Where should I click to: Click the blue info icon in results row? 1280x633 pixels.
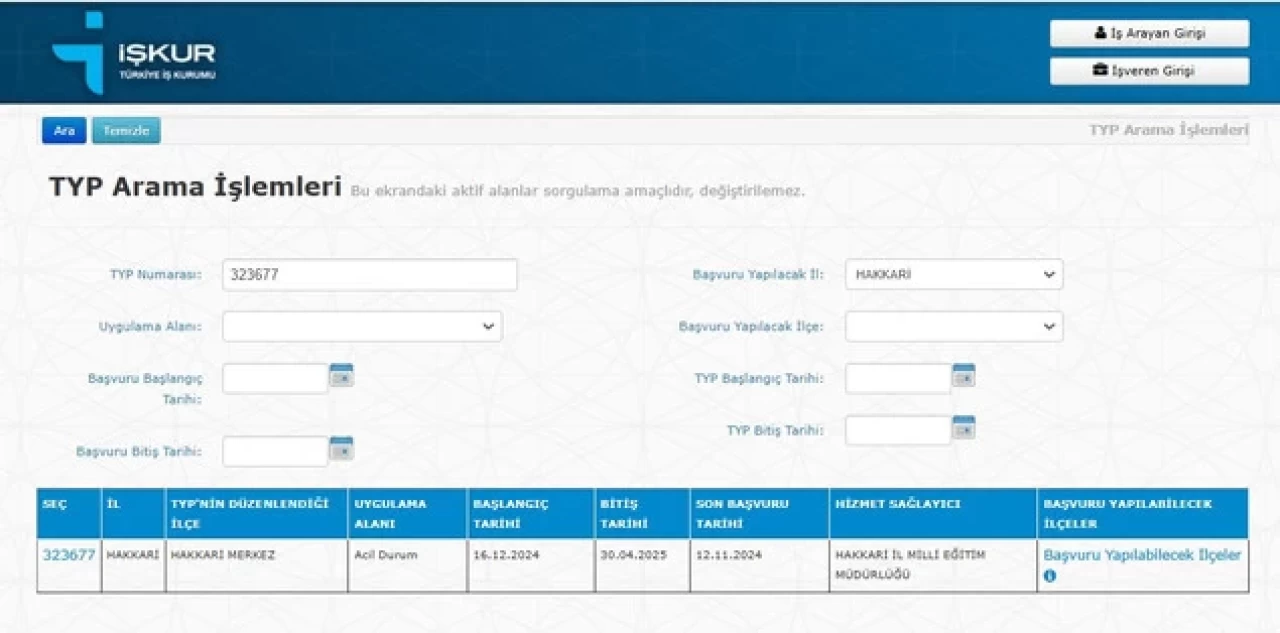(1050, 576)
